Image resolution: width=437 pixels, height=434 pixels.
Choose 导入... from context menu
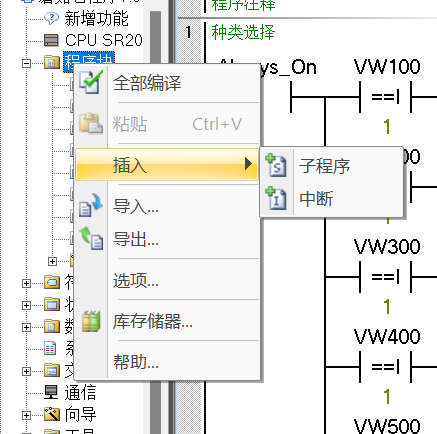coord(167,206)
